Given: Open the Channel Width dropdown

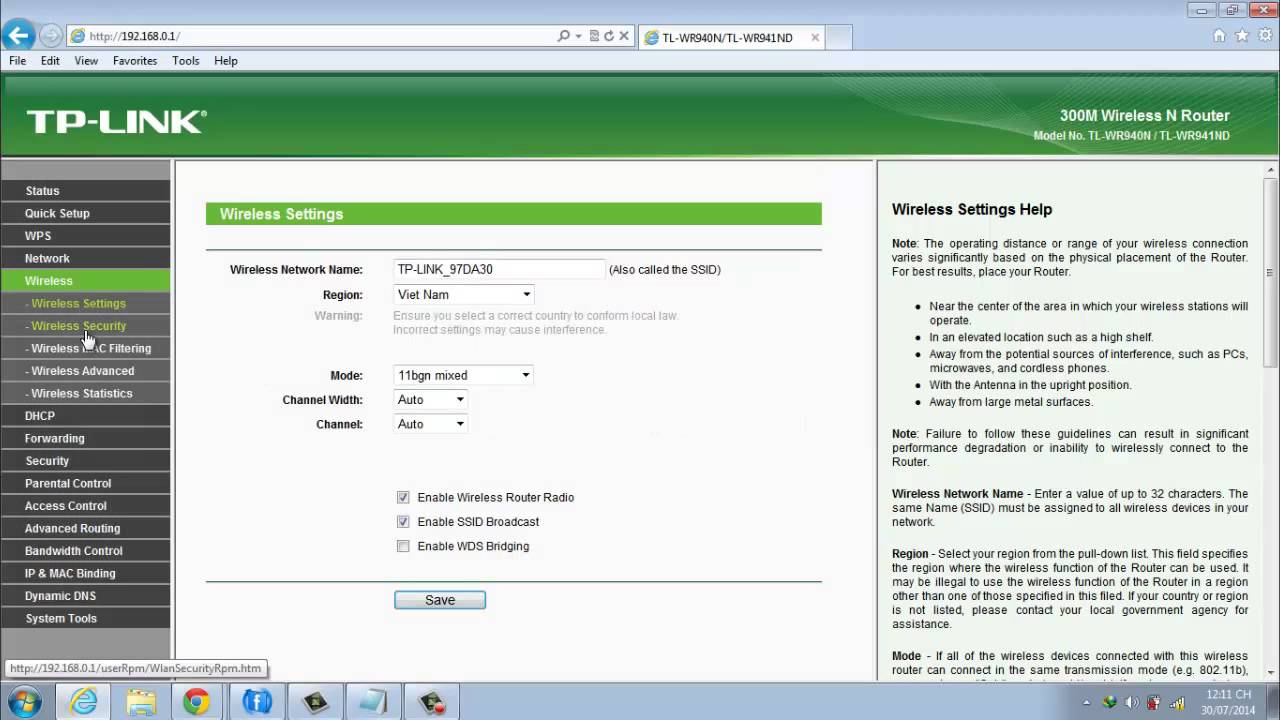Looking at the screenshot, I should click(431, 400).
